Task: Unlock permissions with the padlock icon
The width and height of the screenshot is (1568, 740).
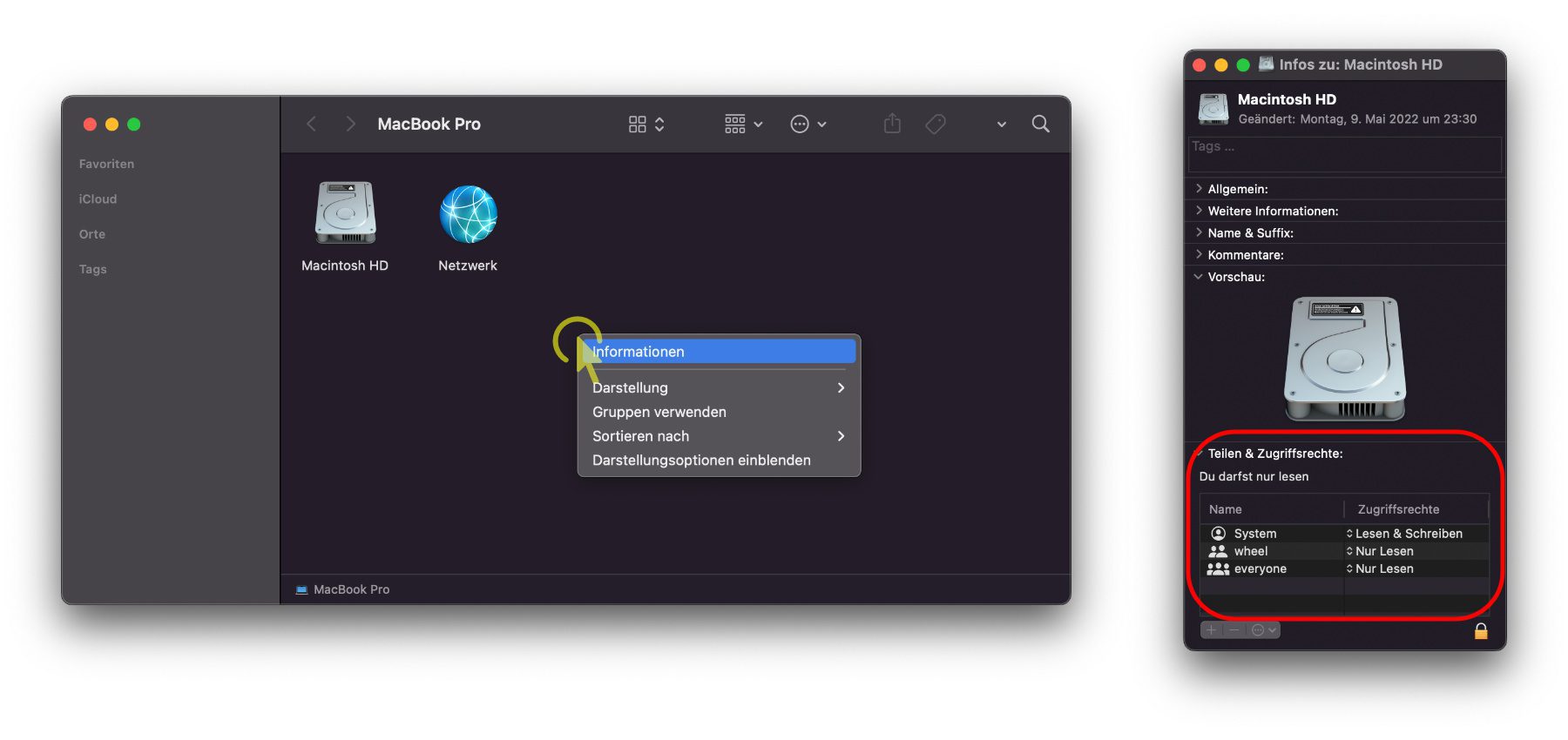Action: pos(1480,630)
